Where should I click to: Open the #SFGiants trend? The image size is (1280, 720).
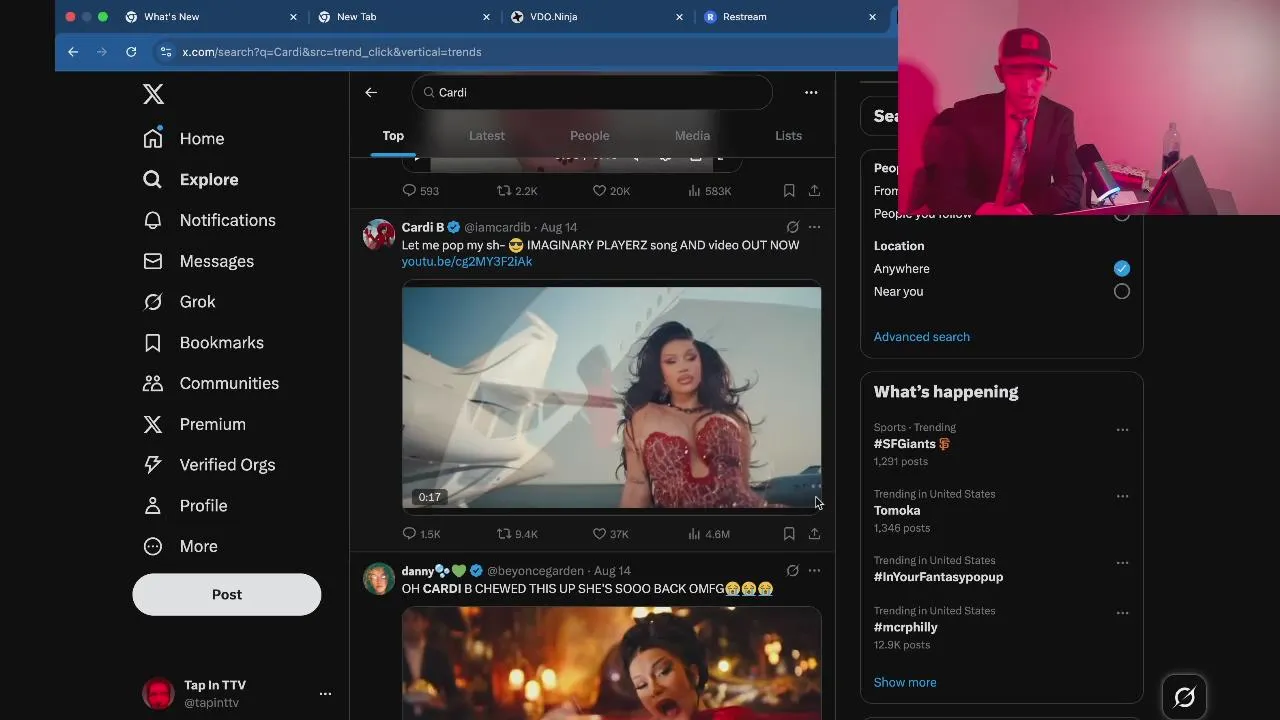point(912,444)
